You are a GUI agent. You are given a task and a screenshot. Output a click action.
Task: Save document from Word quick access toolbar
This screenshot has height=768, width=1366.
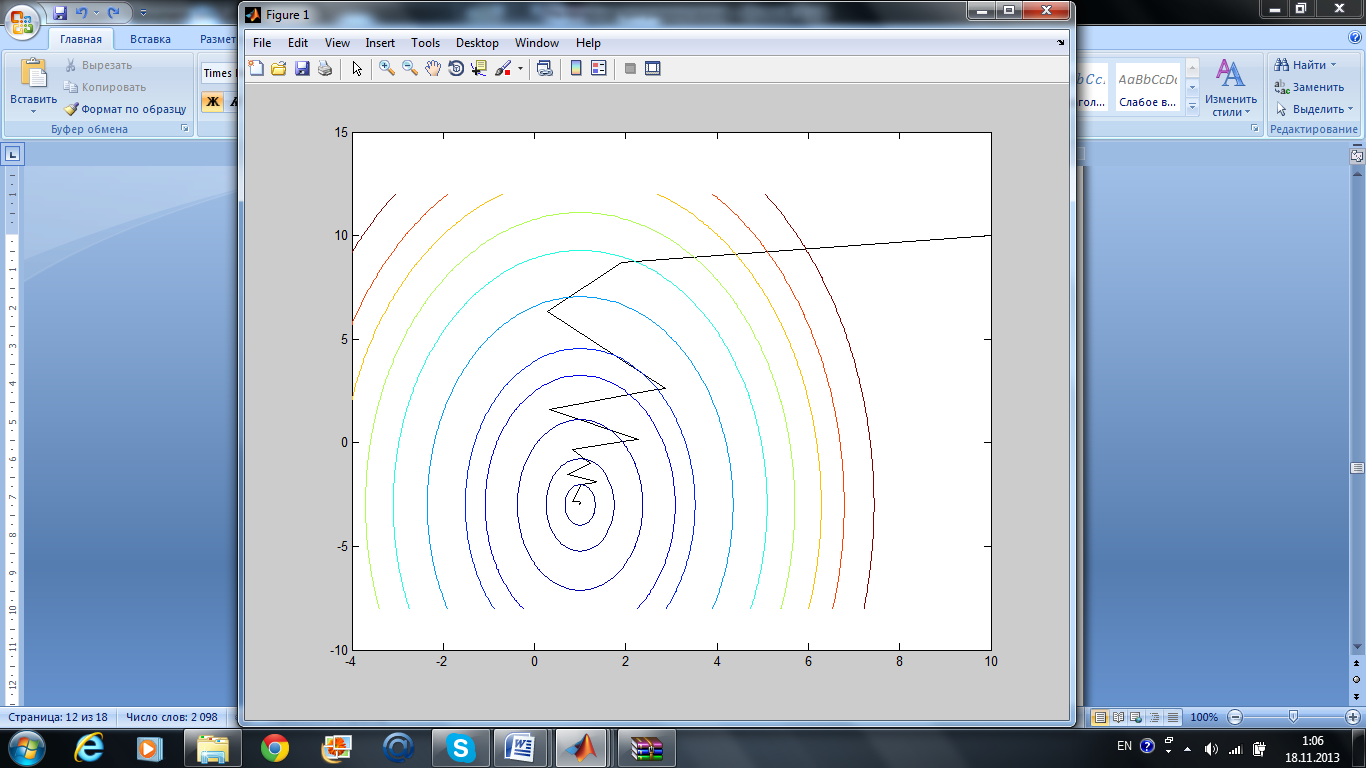click(60, 13)
